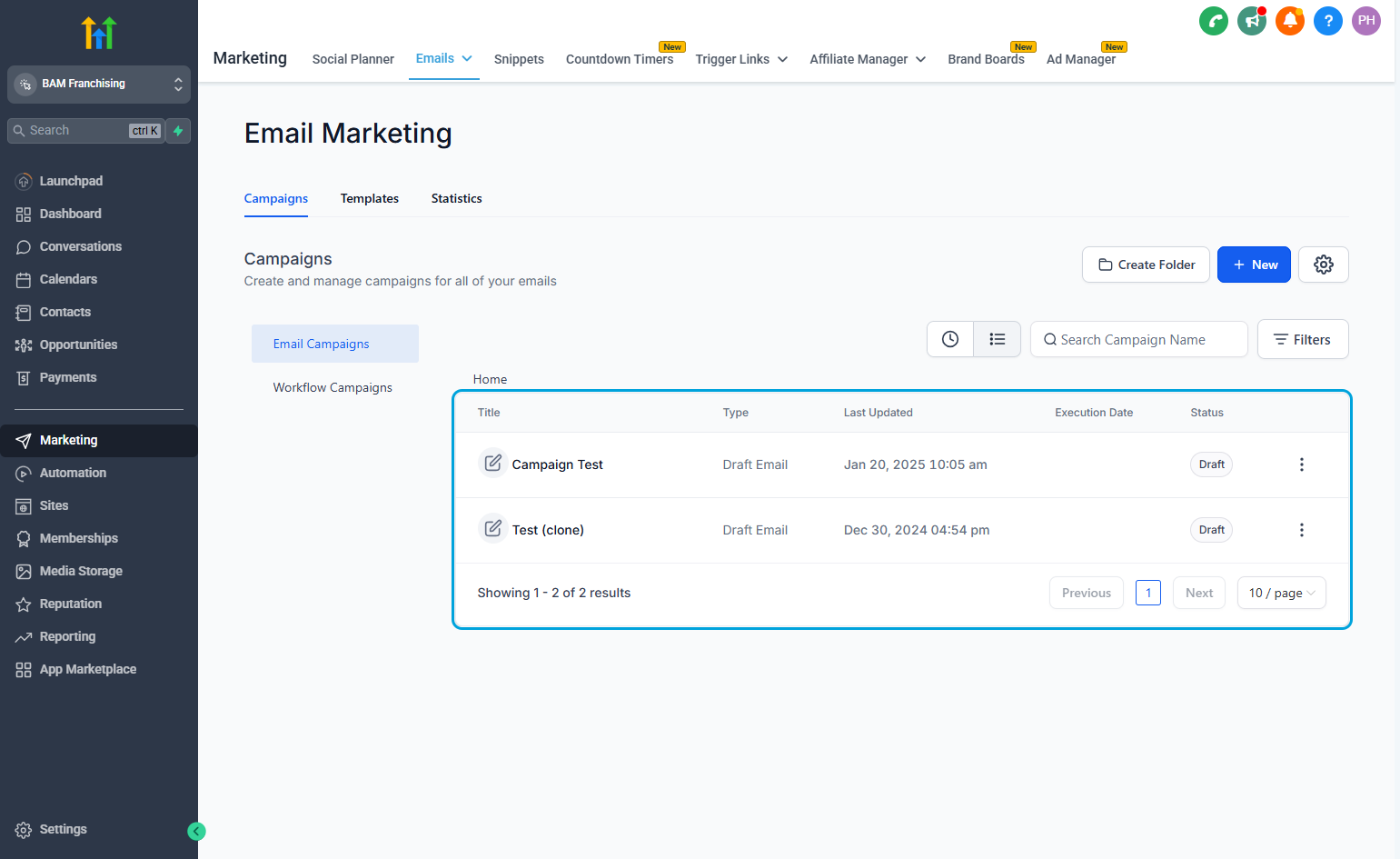Click the Last Updated column header
Image resolution: width=1400 pixels, height=859 pixels.
pos(878,413)
